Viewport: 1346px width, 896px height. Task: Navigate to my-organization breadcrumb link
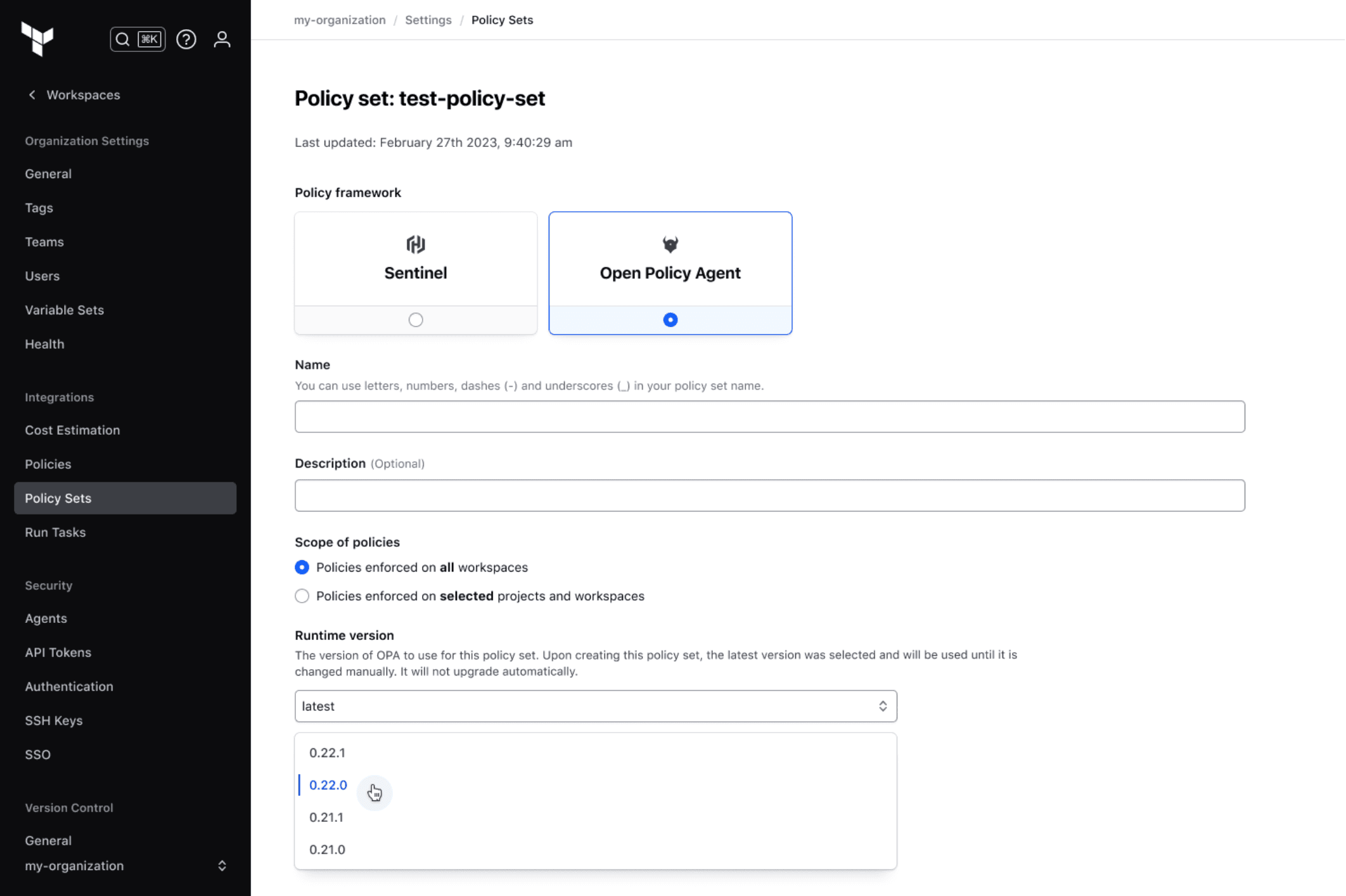pyautogui.click(x=340, y=20)
